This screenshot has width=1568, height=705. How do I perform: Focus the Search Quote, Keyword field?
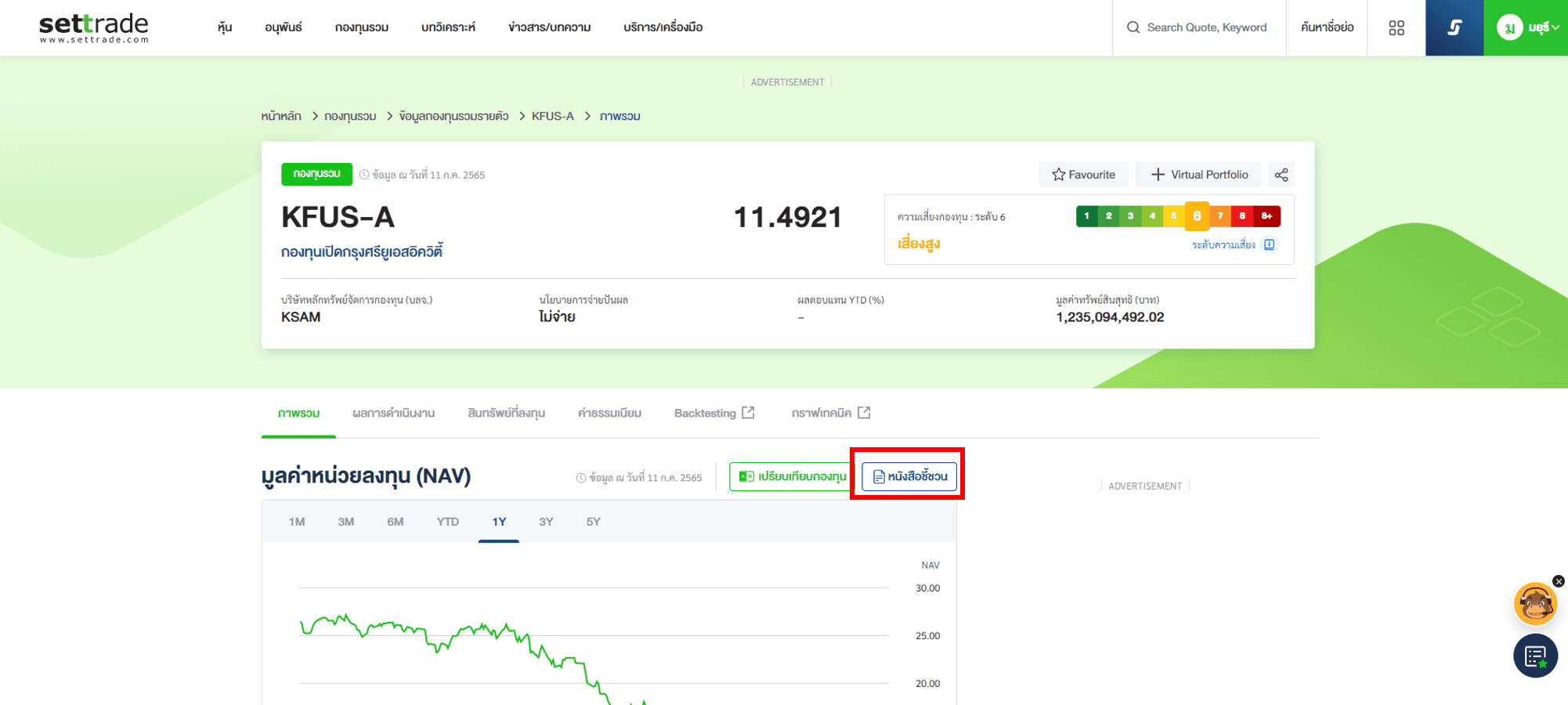click(1206, 27)
